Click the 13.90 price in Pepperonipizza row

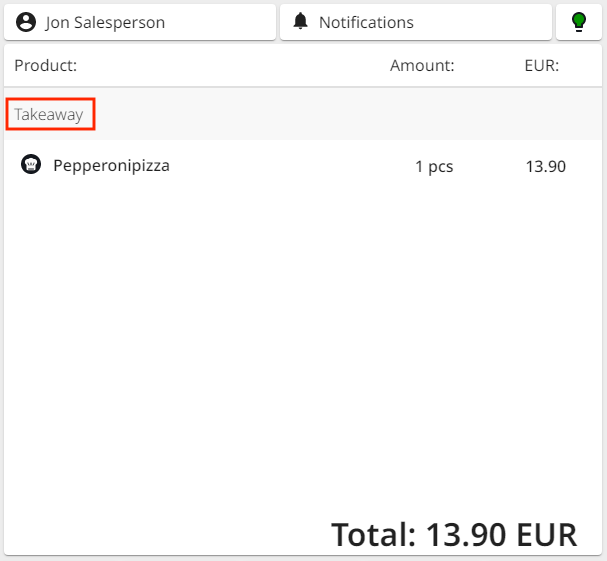(x=545, y=167)
